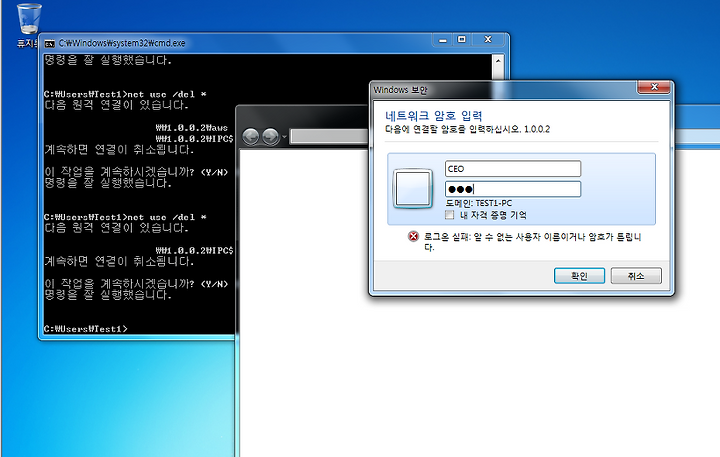Click the user name field containing CEO
This screenshot has width=720, height=457.
512,169
